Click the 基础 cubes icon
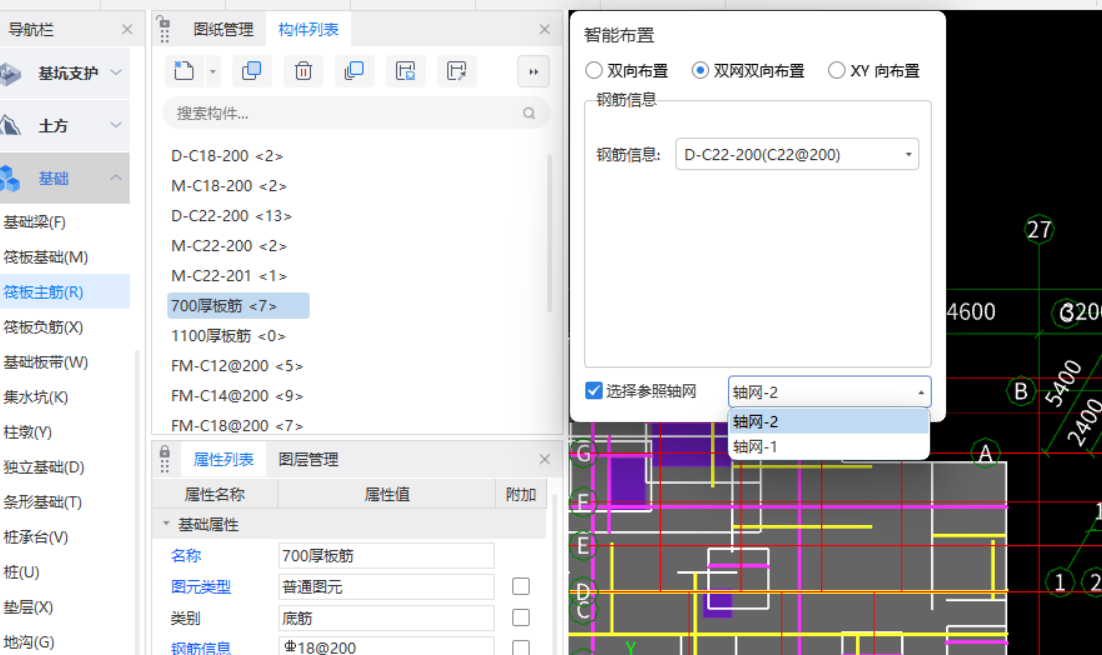Image resolution: width=1102 pixels, height=655 pixels. coord(10,179)
